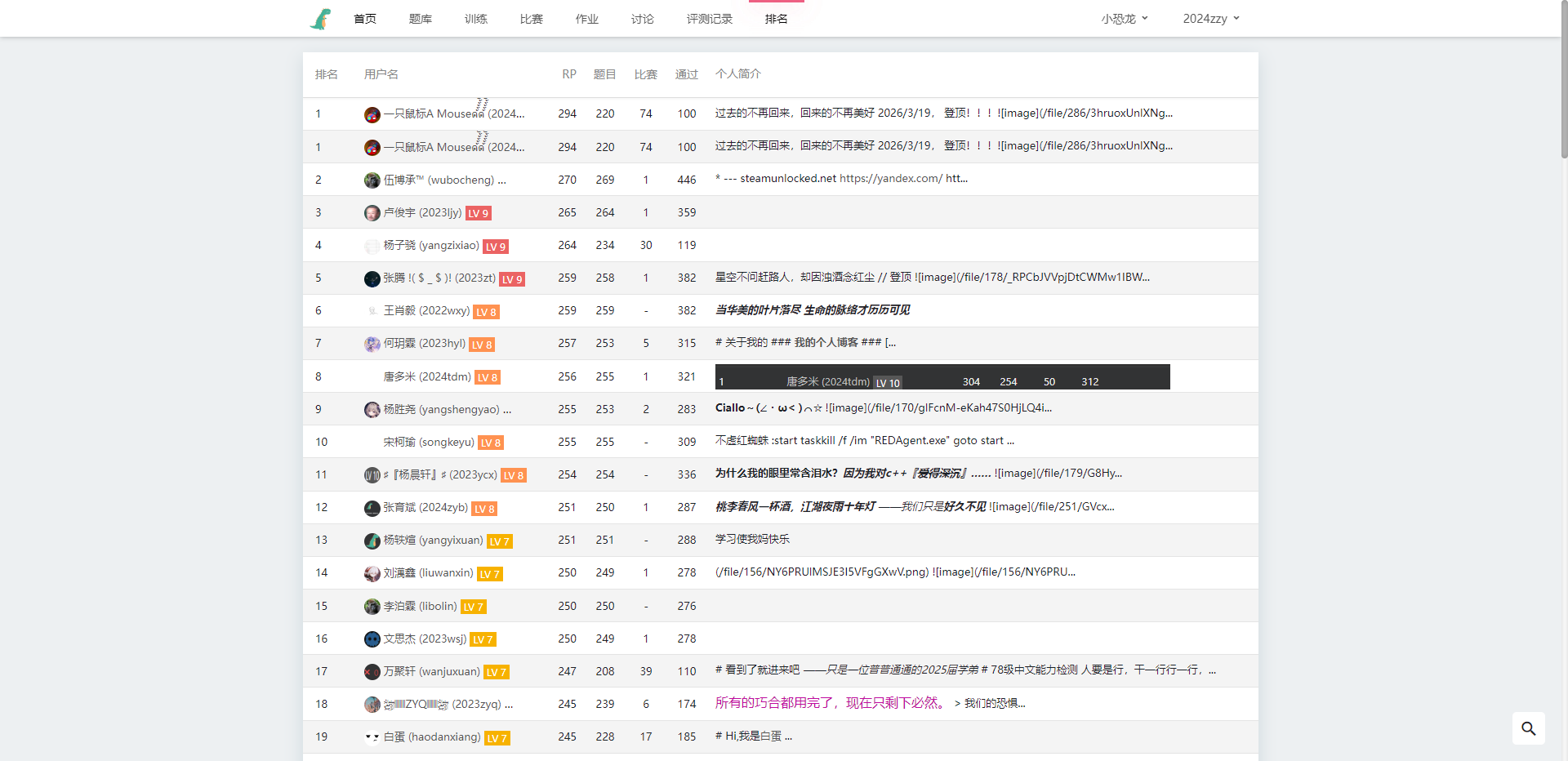Image resolution: width=1568 pixels, height=761 pixels.
Task: Open user profile 宋柯瑜 (songkeyu)
Action: pyautogui.click(x=429, y=442)
